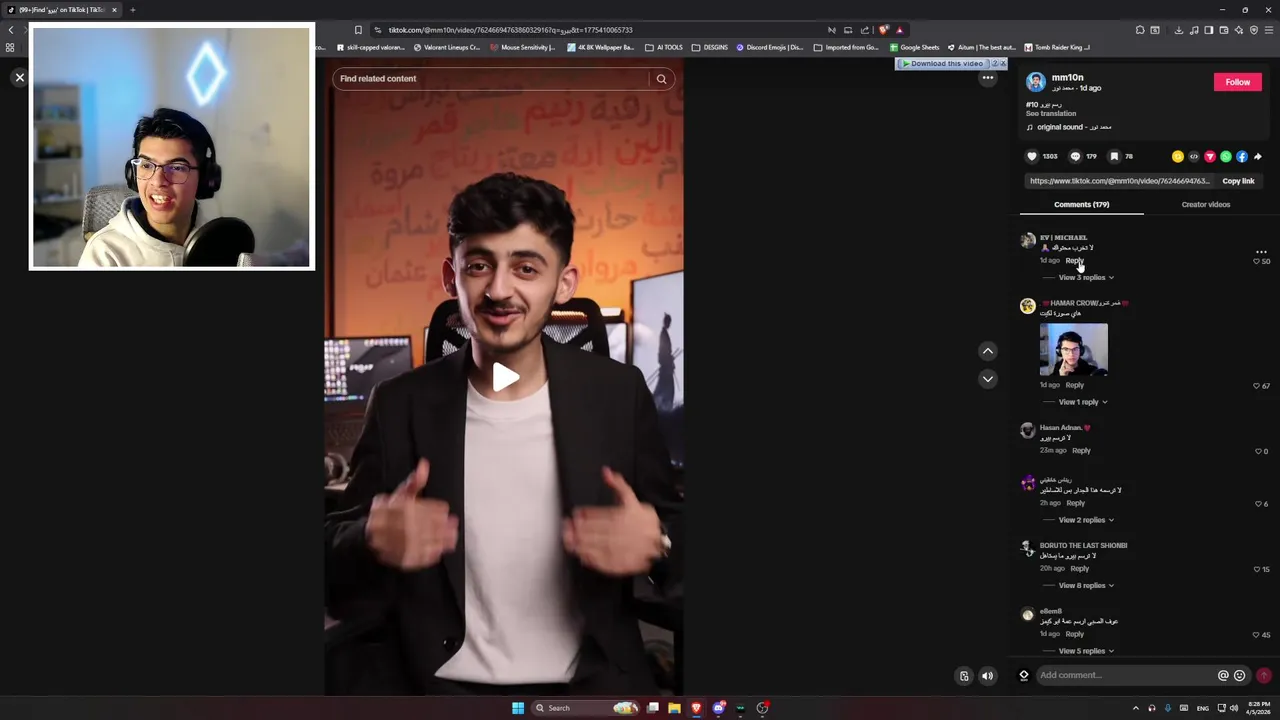Expand View 5 replies
This screenshot has width=1280, height=720.
point(1086,651)
